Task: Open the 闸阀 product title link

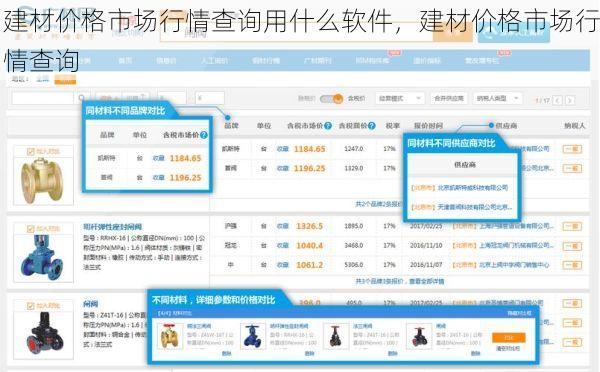Action: pyautogui.click(x=91, y=304)
